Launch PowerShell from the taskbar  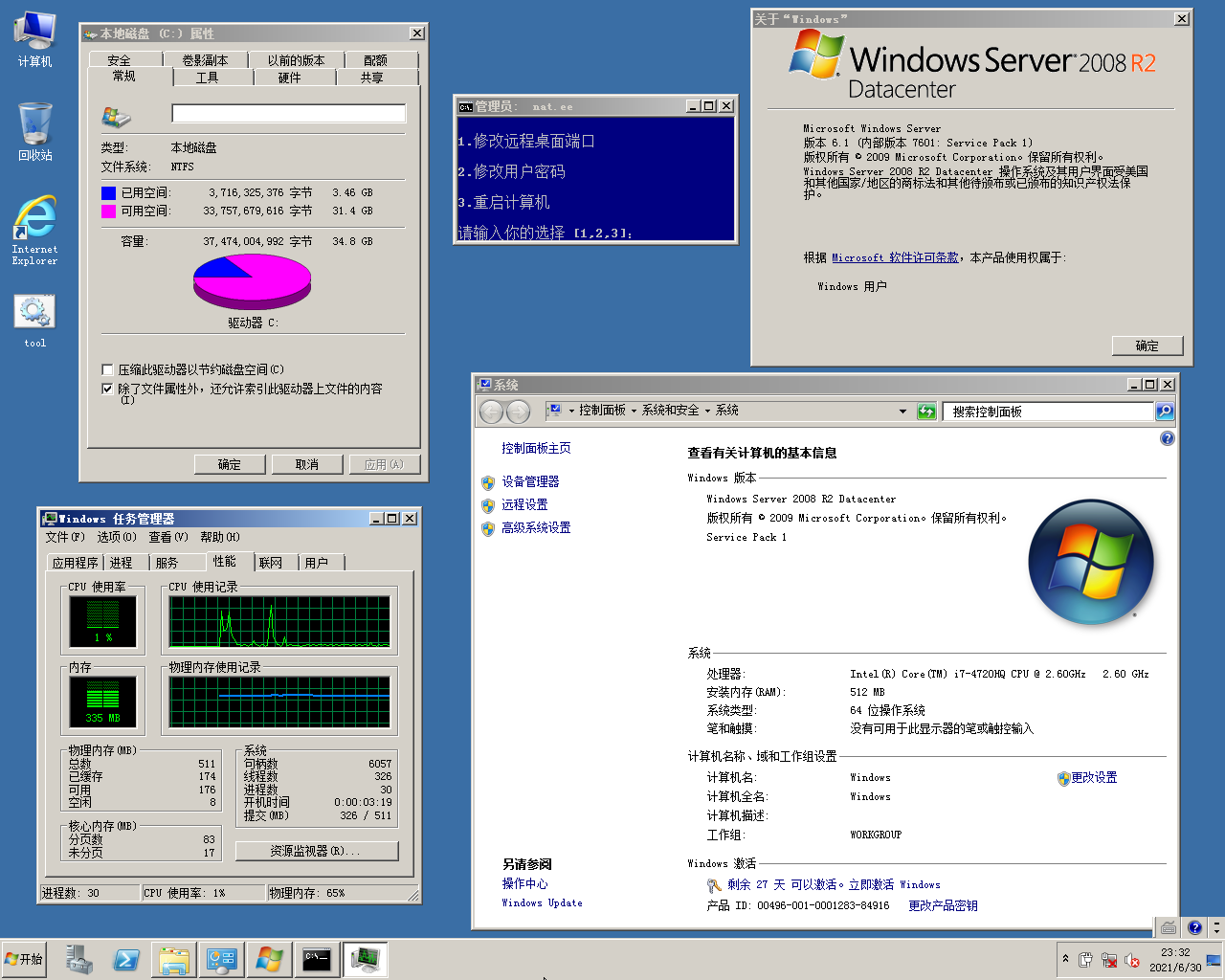[125, 959]
